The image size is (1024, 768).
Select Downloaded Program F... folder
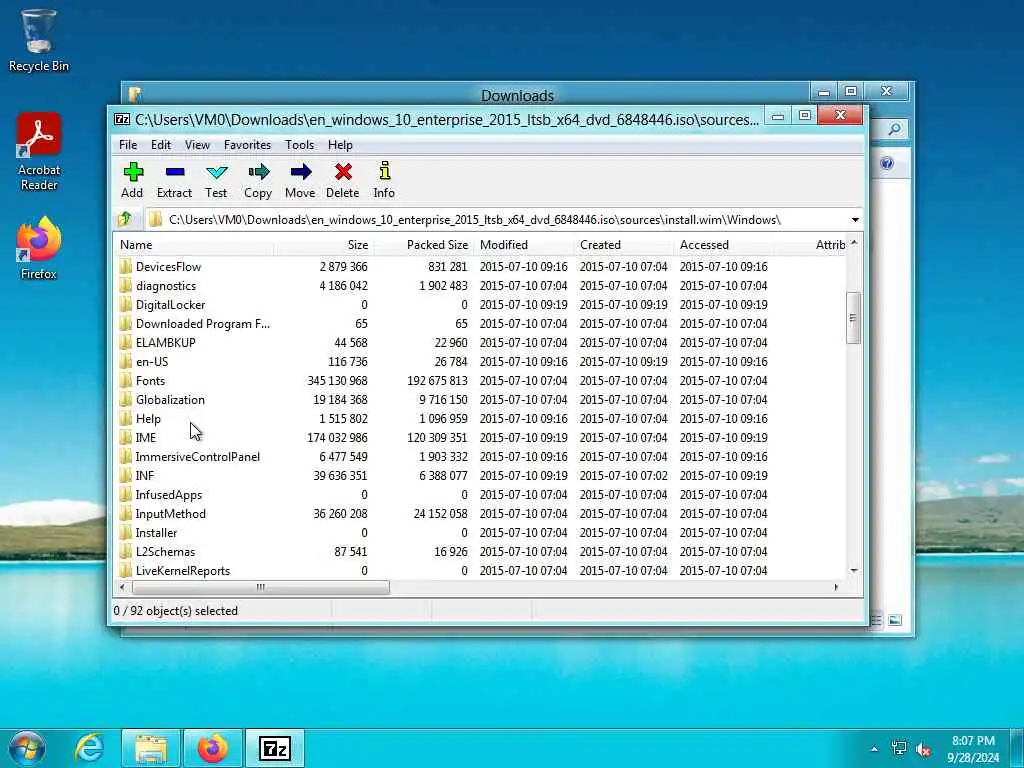coord(481,323)
